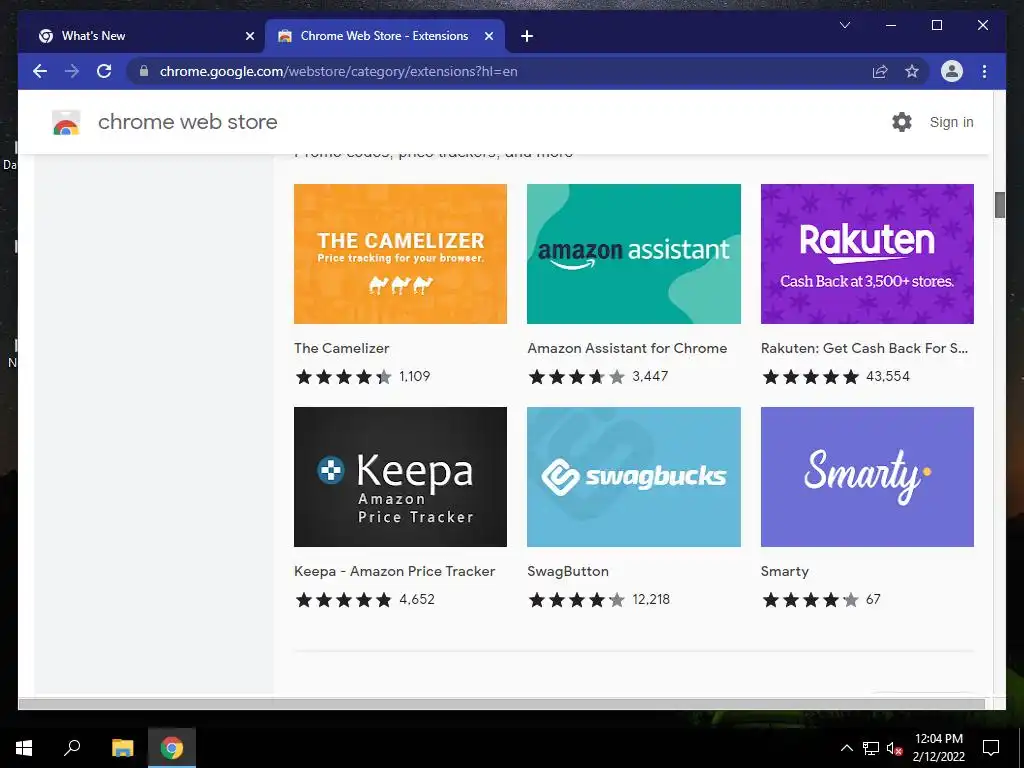
Task: Click the Chrome taskbar icon
Action: point(172,748)
